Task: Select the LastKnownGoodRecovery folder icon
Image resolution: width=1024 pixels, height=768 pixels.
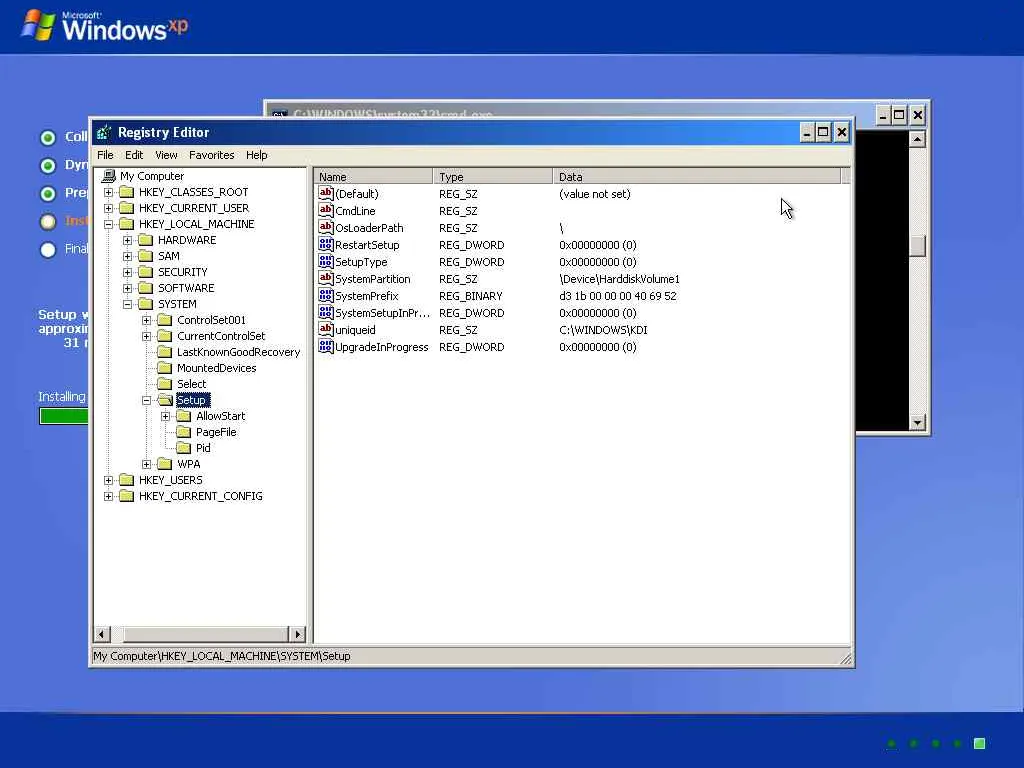Action: (x=165, y=352)
